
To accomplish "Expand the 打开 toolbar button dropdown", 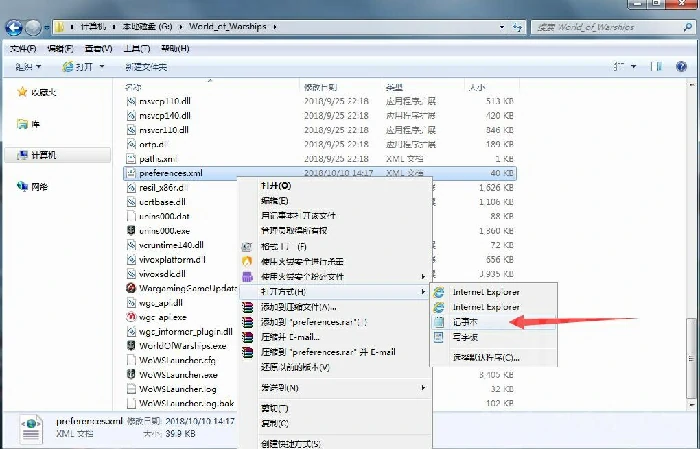I will tap(82, 67).
